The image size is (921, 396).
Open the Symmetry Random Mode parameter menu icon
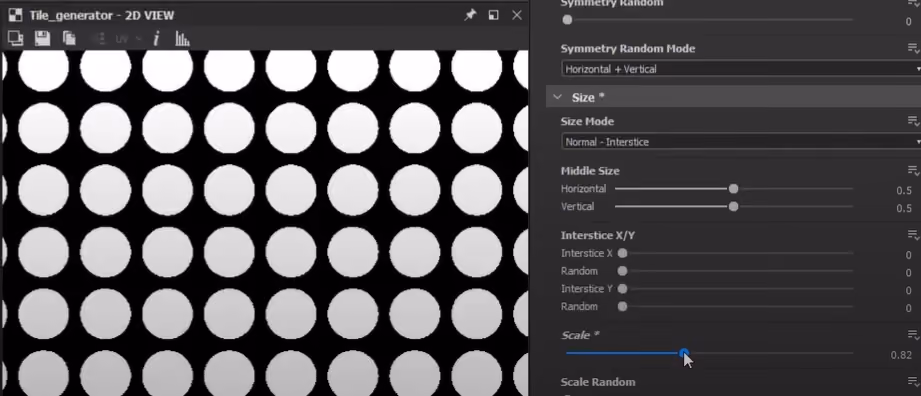[x=913, y=48]
